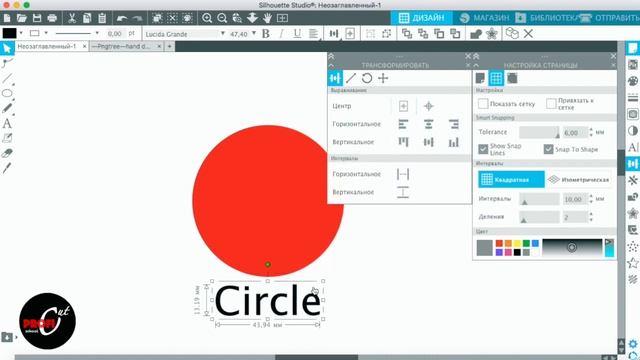Open the fill color dropdown arrow
The height and width of the screenshot is (360, 640).
21,33
